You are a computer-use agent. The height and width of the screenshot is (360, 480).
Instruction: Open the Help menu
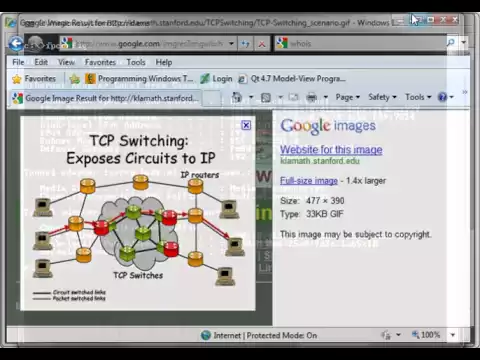point(164,62)
